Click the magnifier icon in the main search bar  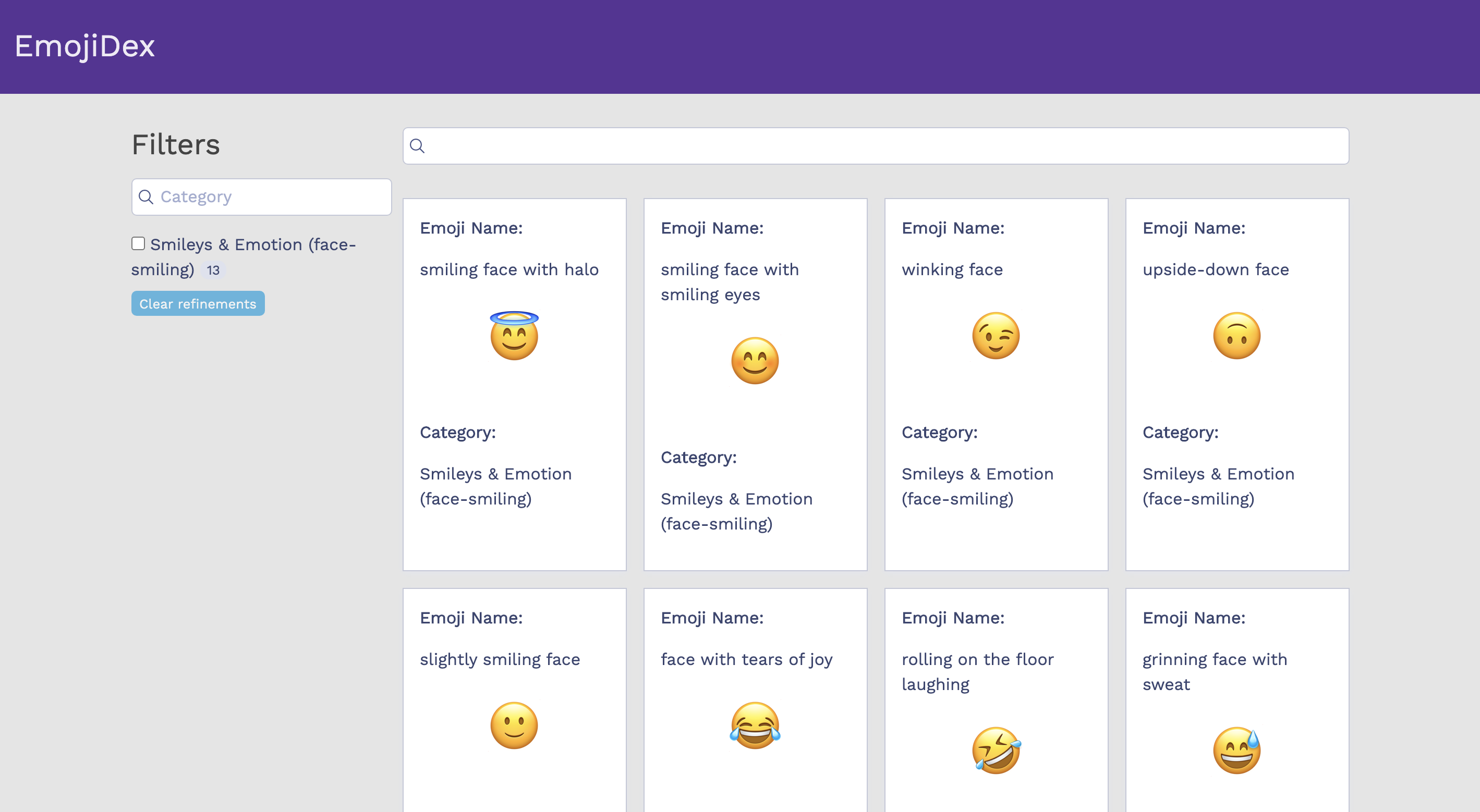coord(418,146)
